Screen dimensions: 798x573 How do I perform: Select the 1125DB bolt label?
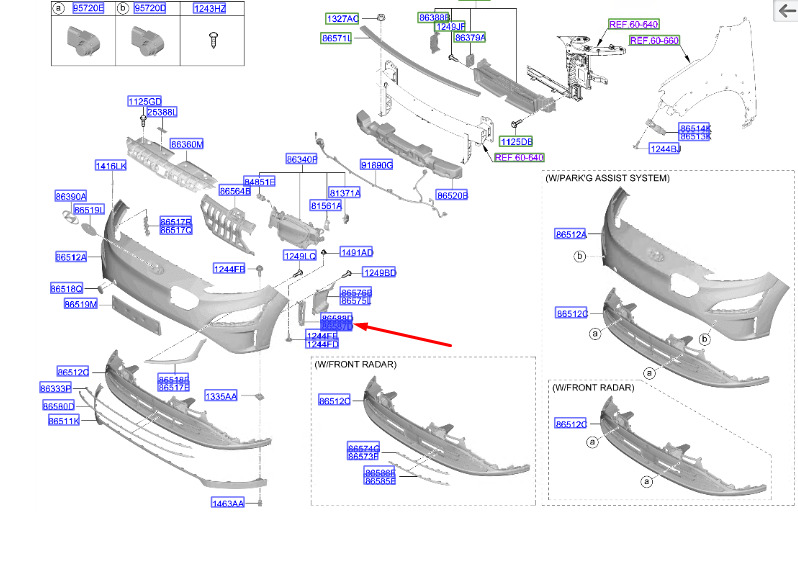(x=516, y=142)
